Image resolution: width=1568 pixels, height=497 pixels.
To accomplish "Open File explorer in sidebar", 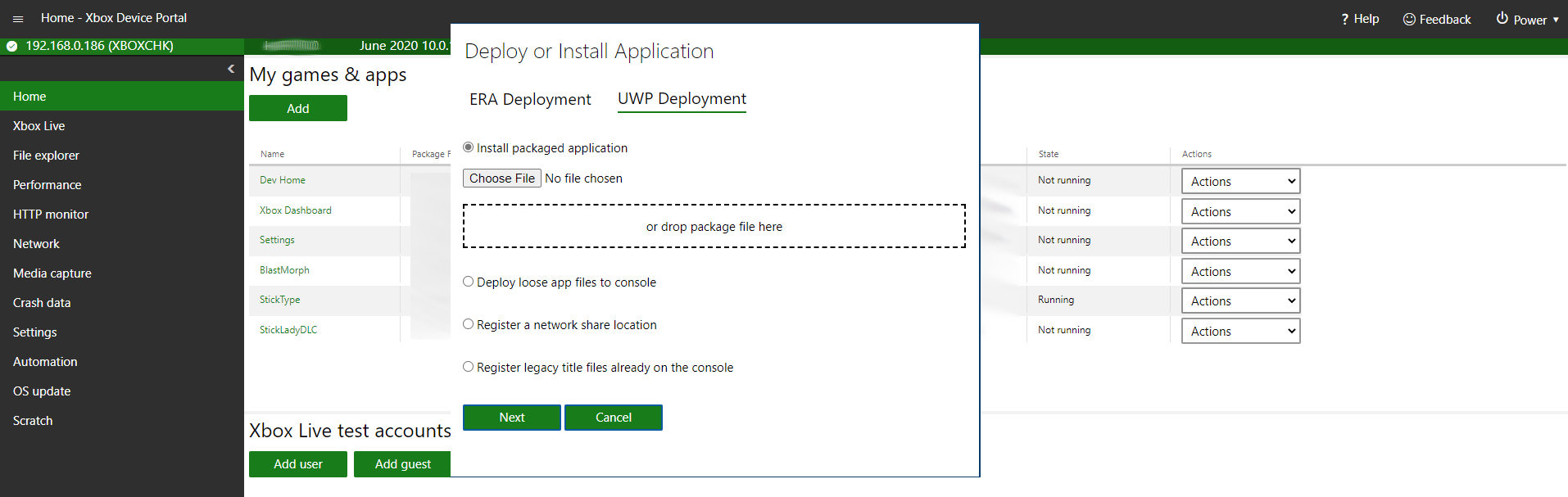I will (x=122, y=155).
